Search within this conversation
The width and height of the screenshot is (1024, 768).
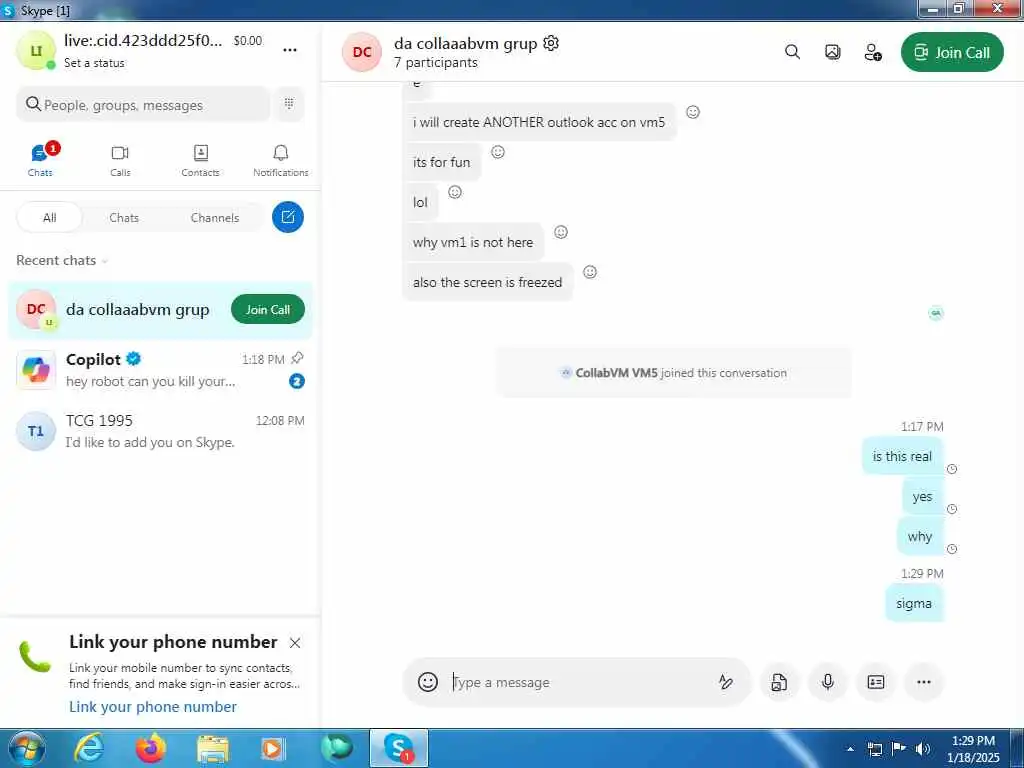point(792,52)
